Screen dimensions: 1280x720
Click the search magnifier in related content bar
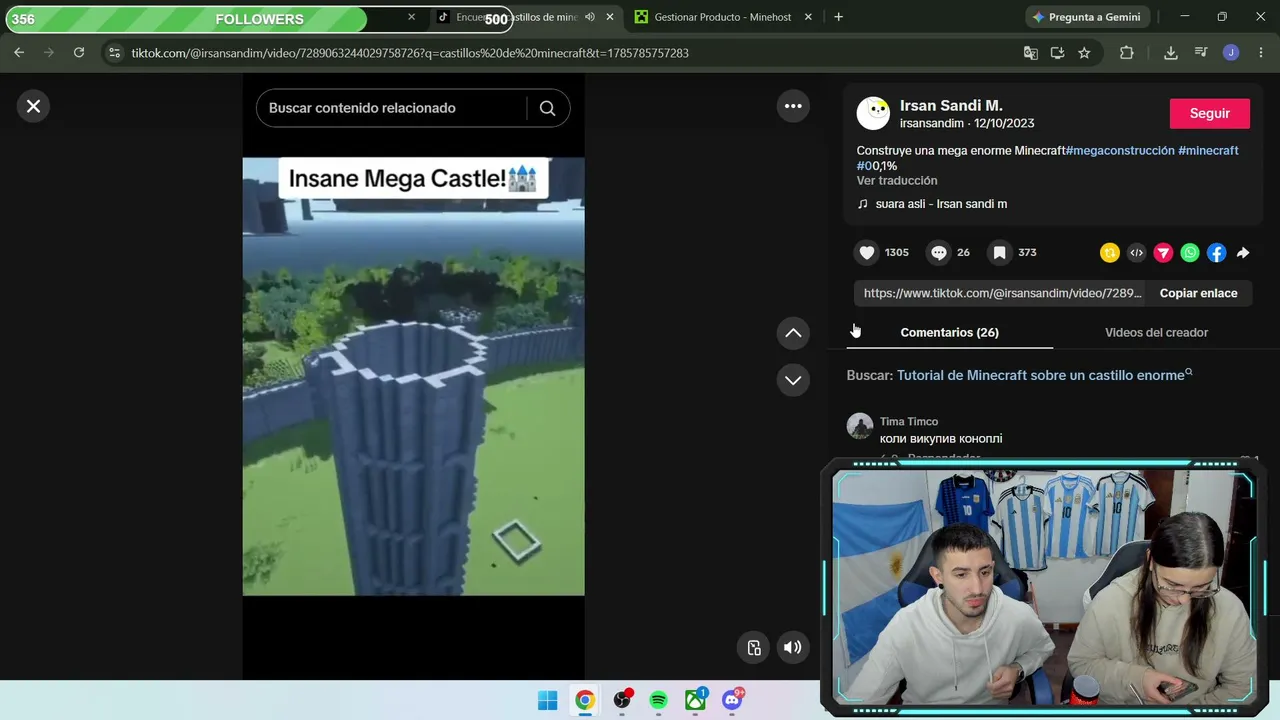547,108
